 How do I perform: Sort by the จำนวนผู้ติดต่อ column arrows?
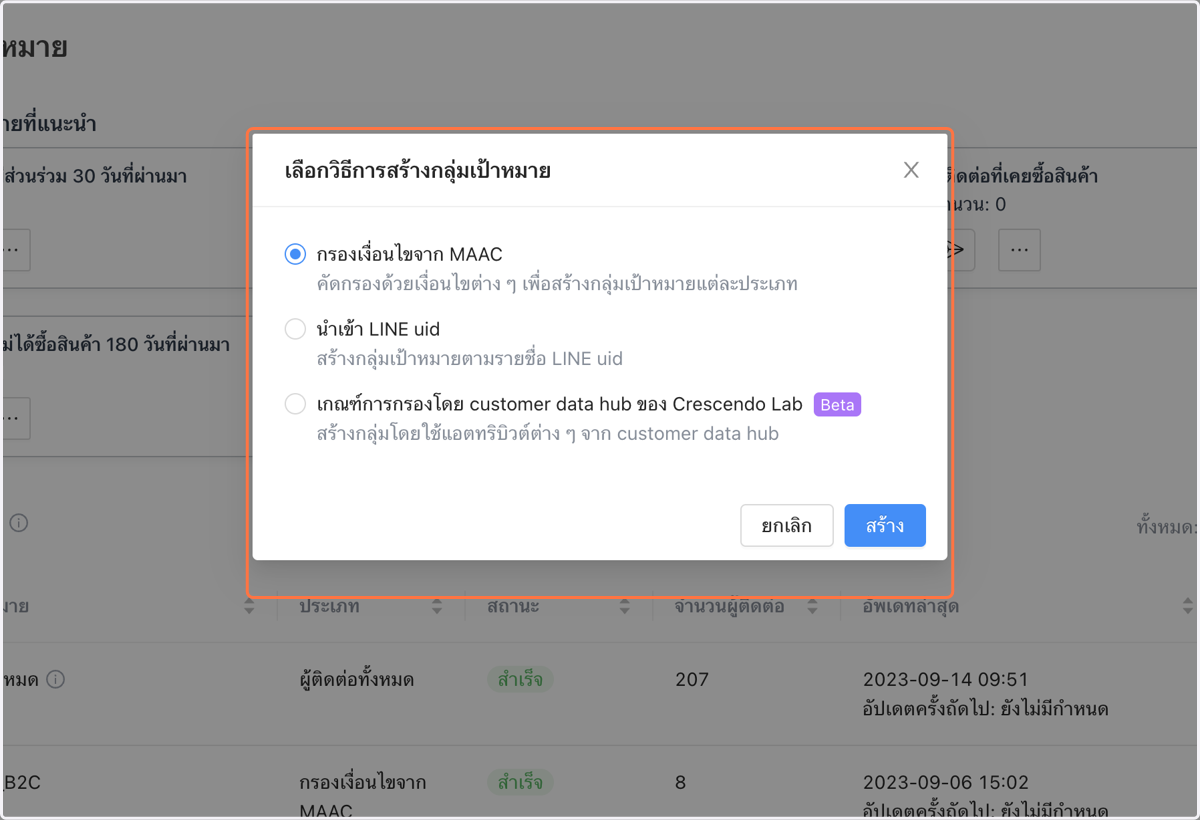(812, 606)
